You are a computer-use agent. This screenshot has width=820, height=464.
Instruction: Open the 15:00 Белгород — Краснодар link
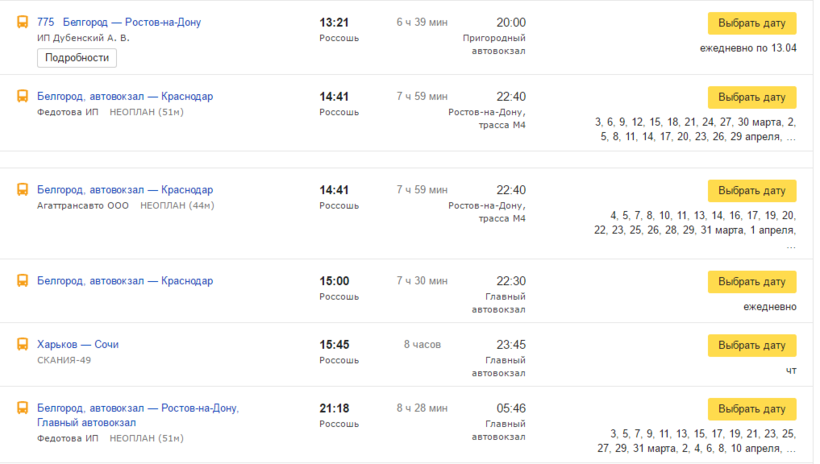(x=125, y=281)
